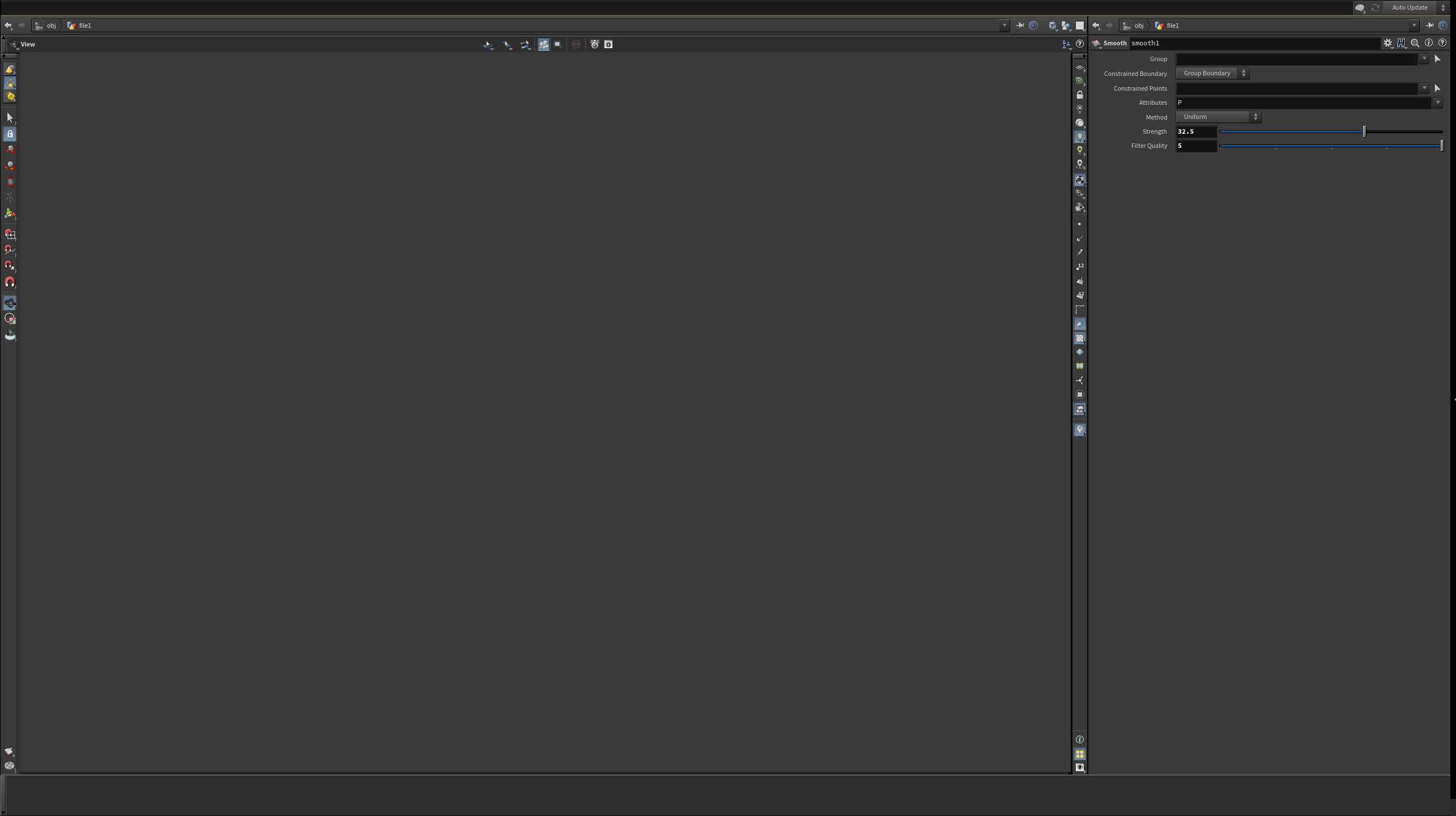Open Smooth node help question mark

1442,43
